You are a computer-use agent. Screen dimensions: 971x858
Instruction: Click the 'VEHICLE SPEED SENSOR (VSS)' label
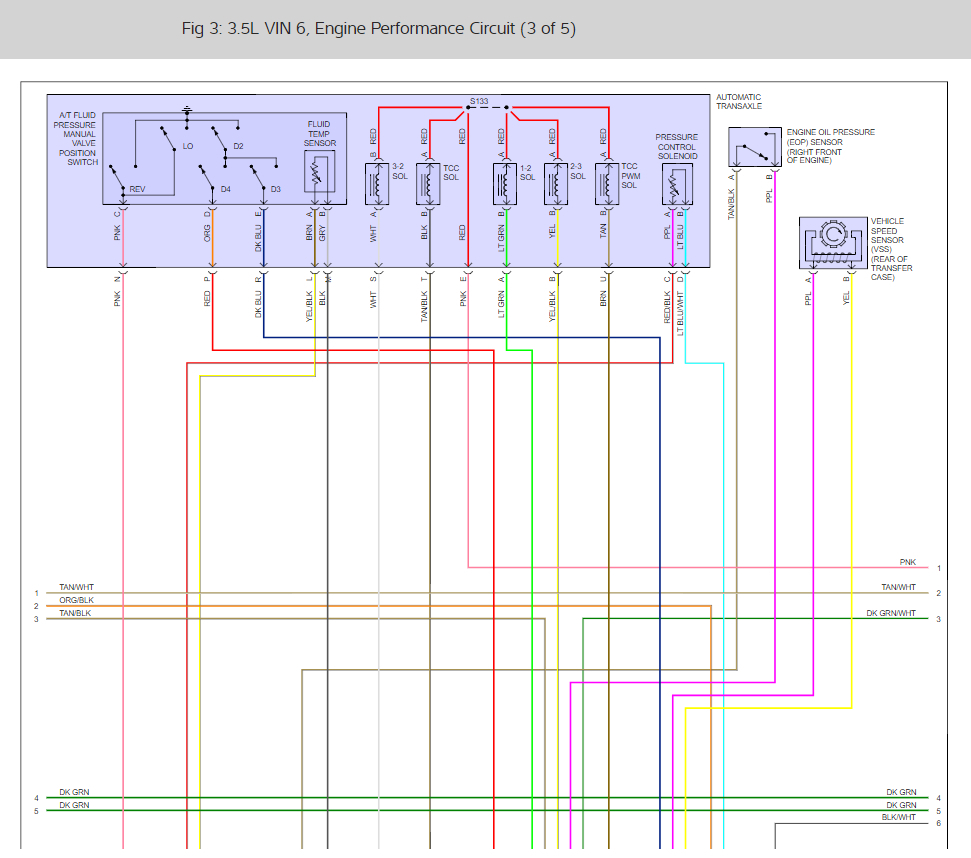(x=891, y=249)
